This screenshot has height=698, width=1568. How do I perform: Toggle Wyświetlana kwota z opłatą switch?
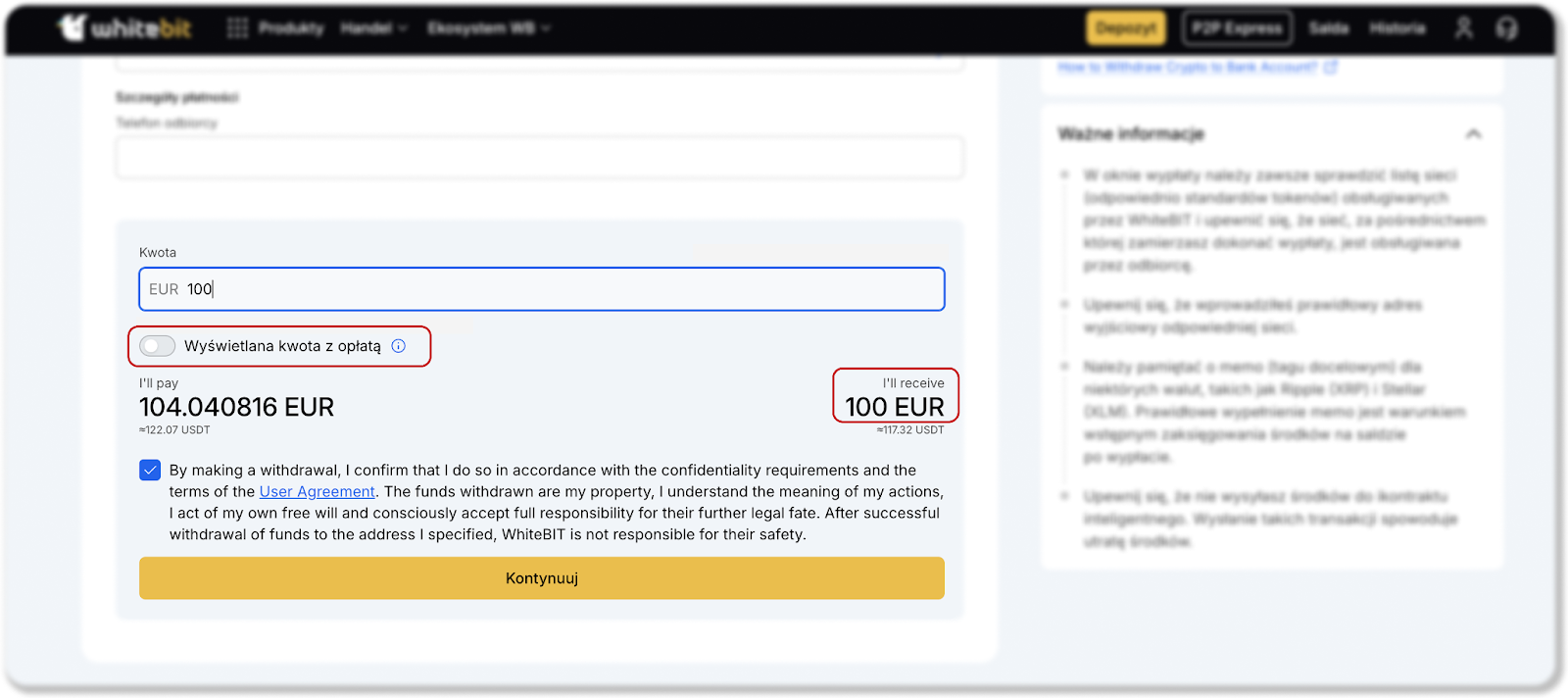(x=157, y=346)
